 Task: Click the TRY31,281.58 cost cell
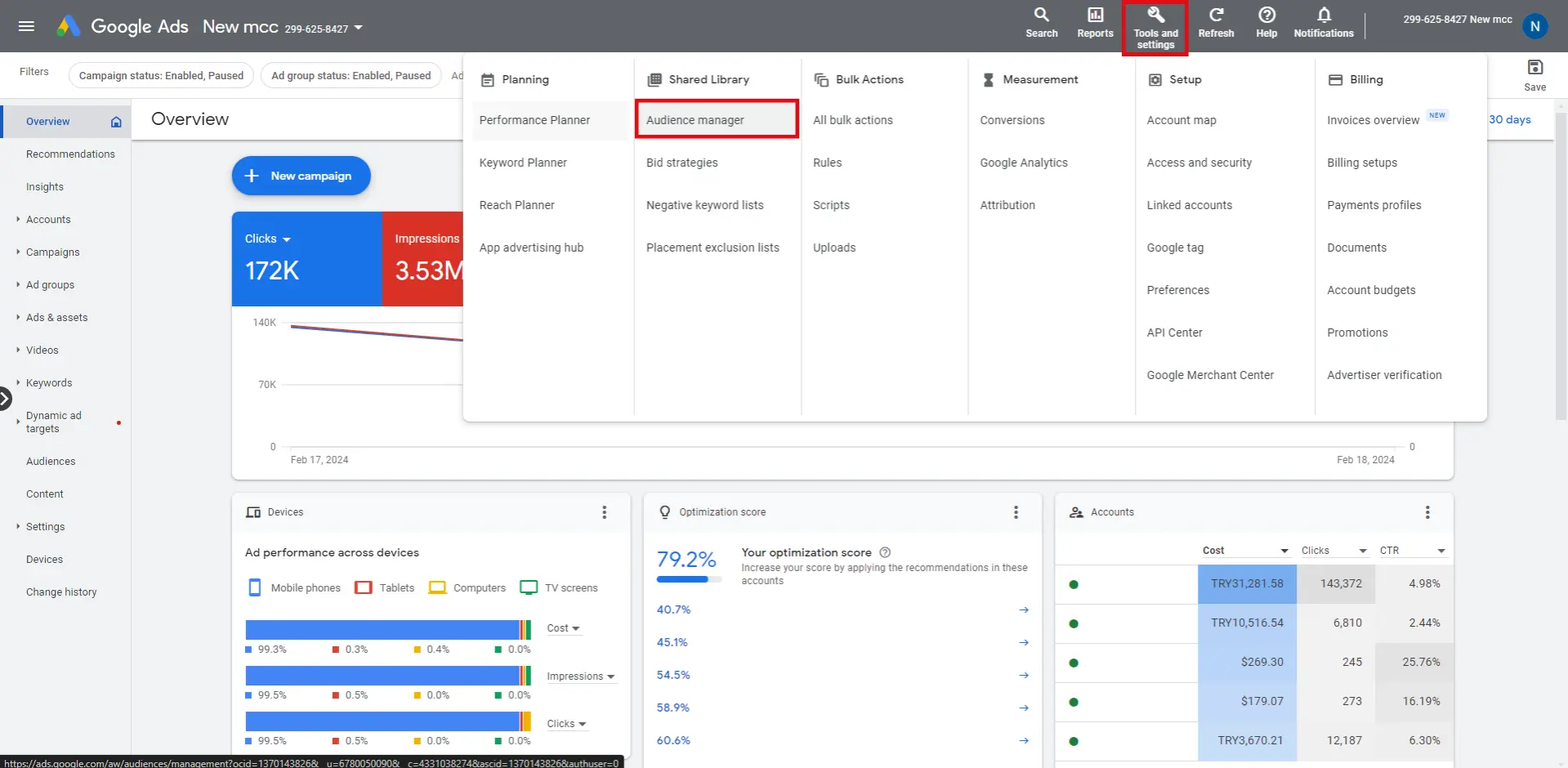(x=1246, y=584)
